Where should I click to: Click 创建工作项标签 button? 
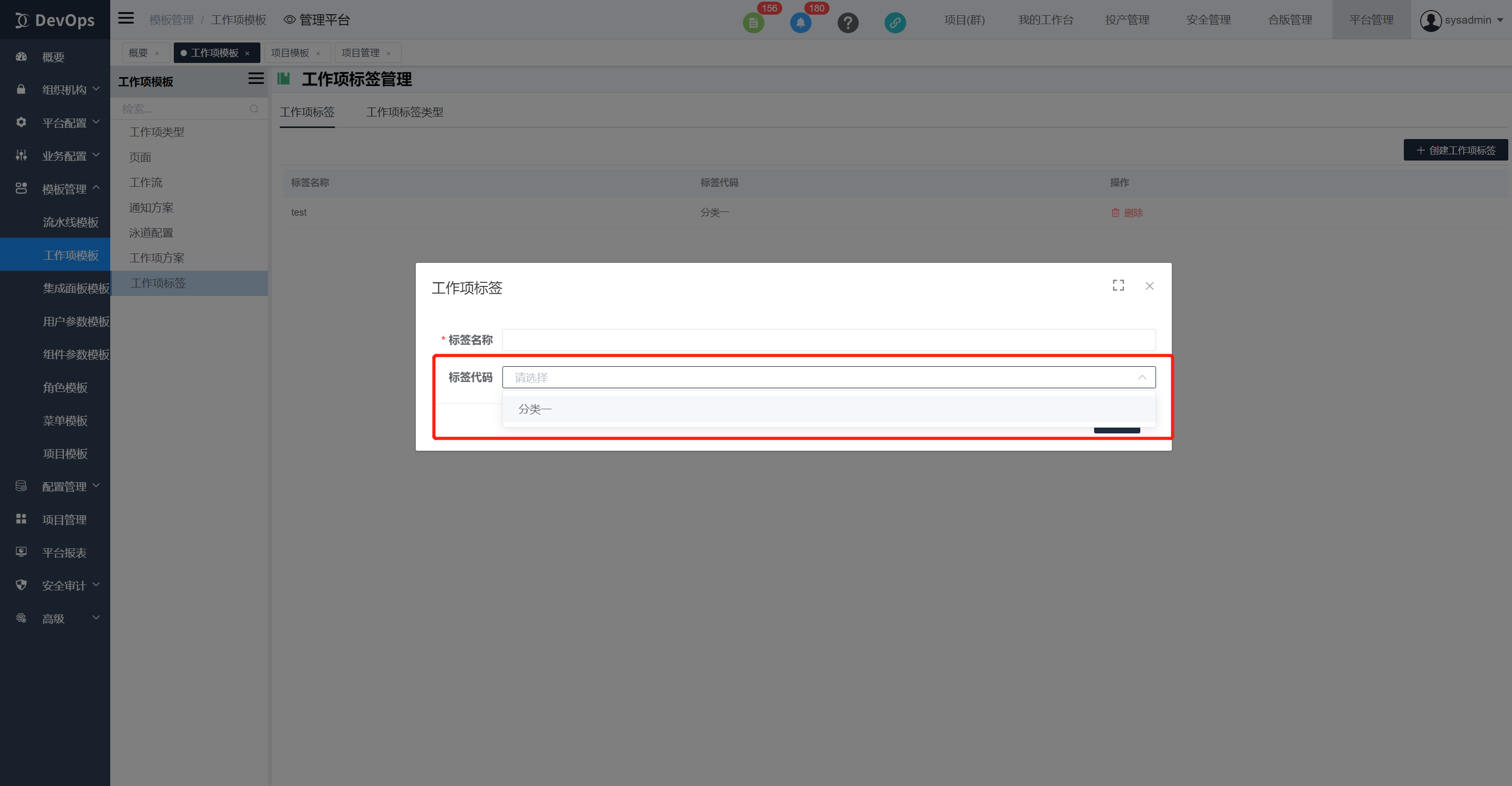click(1455, 150)
